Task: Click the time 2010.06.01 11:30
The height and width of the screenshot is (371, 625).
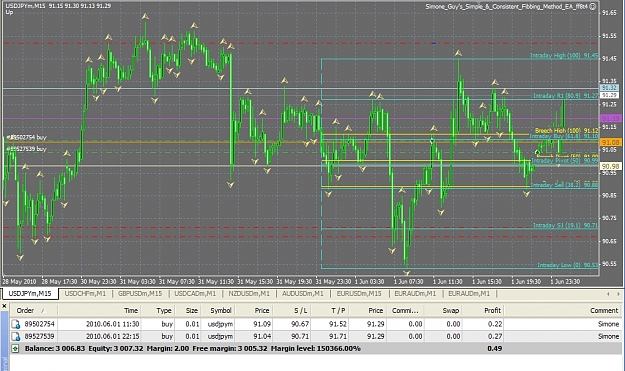Action: (x=112, y=324)
